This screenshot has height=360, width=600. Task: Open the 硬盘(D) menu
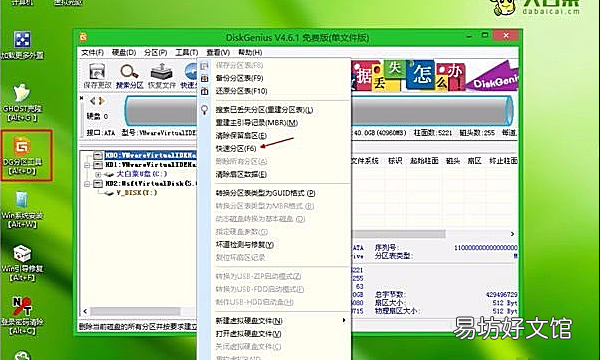[x=124, y=52]
